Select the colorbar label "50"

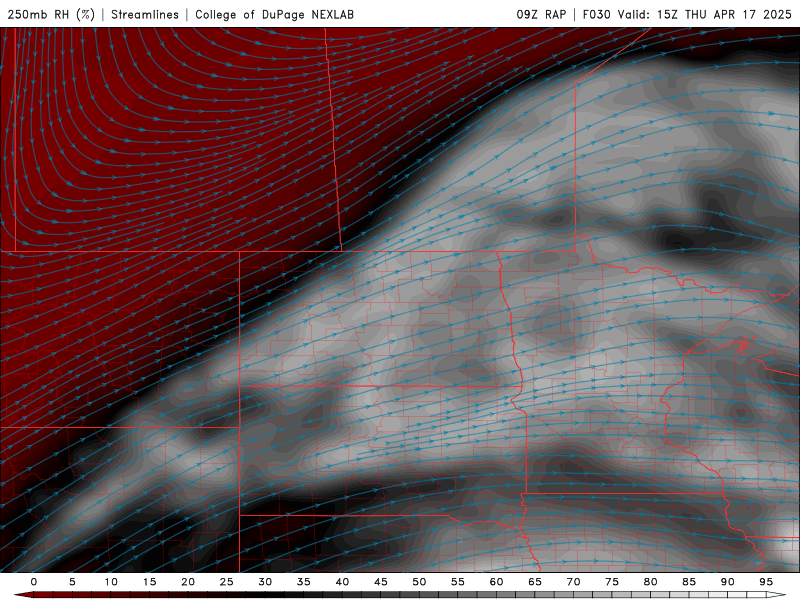[419, 582]
